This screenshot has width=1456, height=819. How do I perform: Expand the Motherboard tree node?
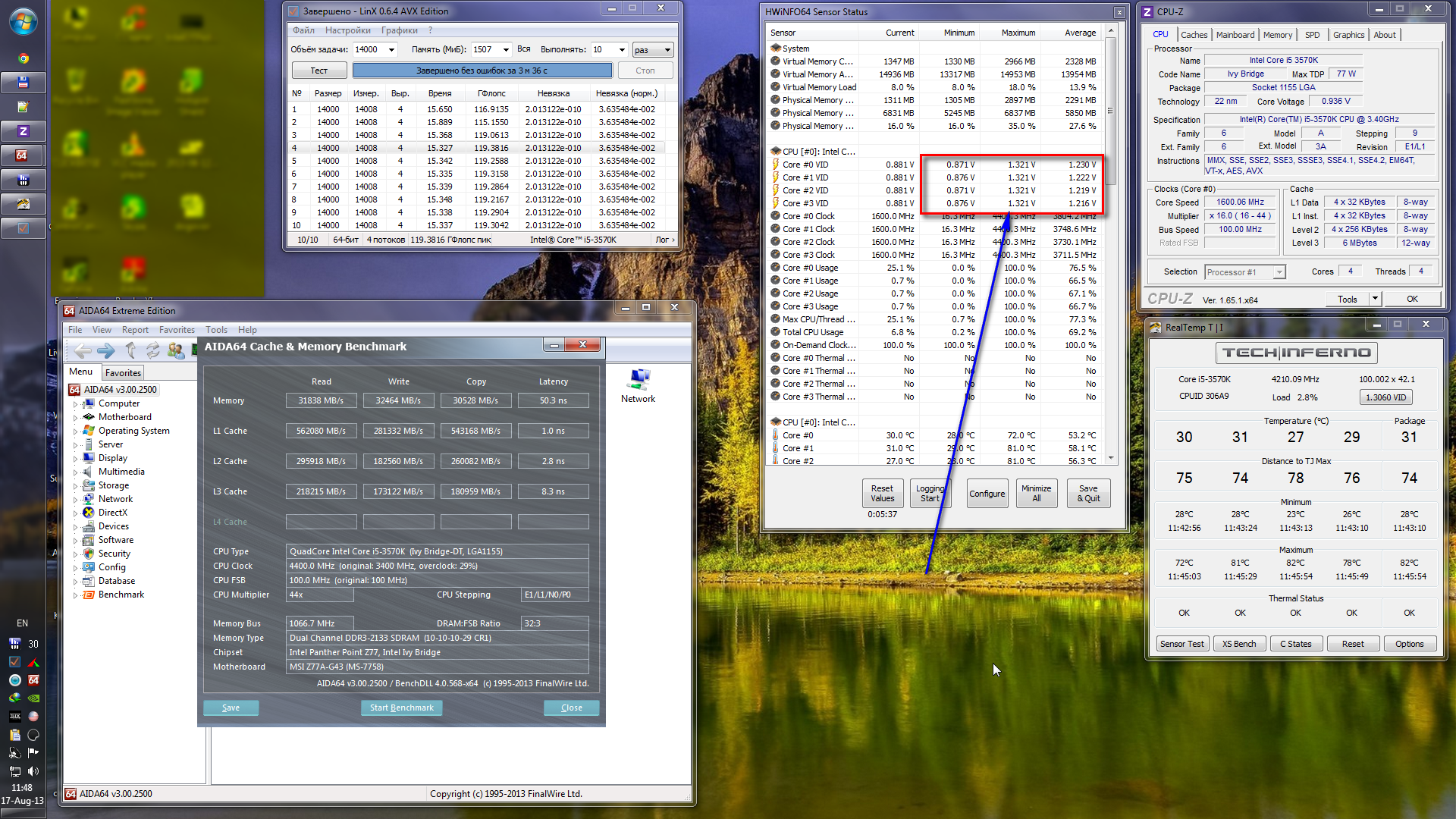75,418
